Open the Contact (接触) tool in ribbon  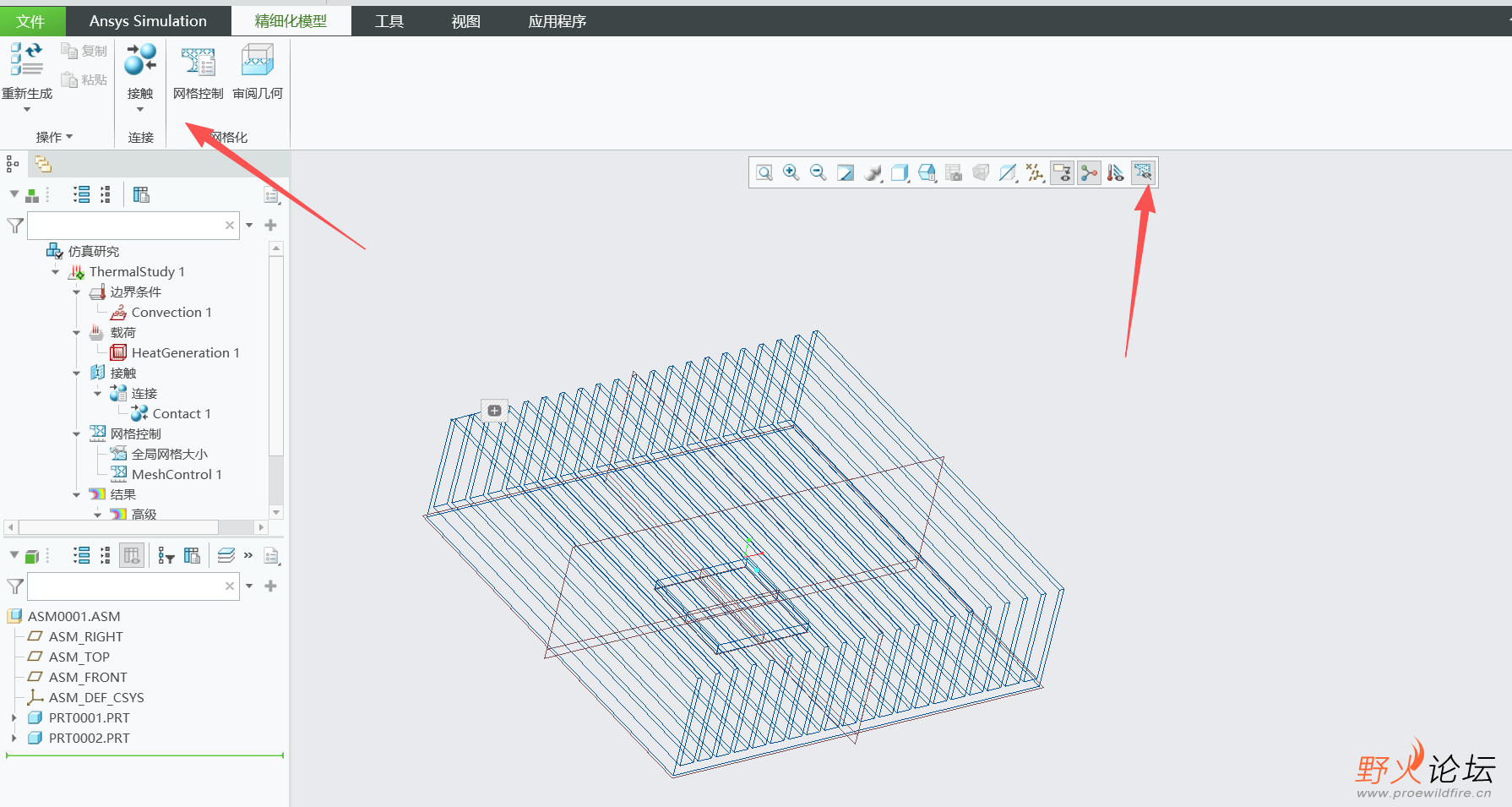point(140,60)
